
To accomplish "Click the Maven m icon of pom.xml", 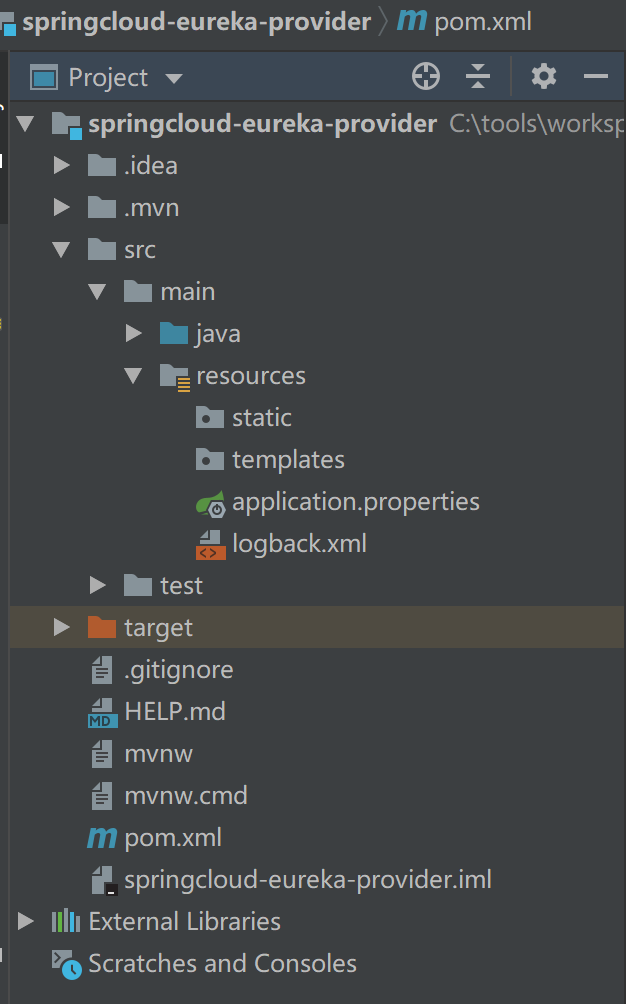I will [102, 838].
